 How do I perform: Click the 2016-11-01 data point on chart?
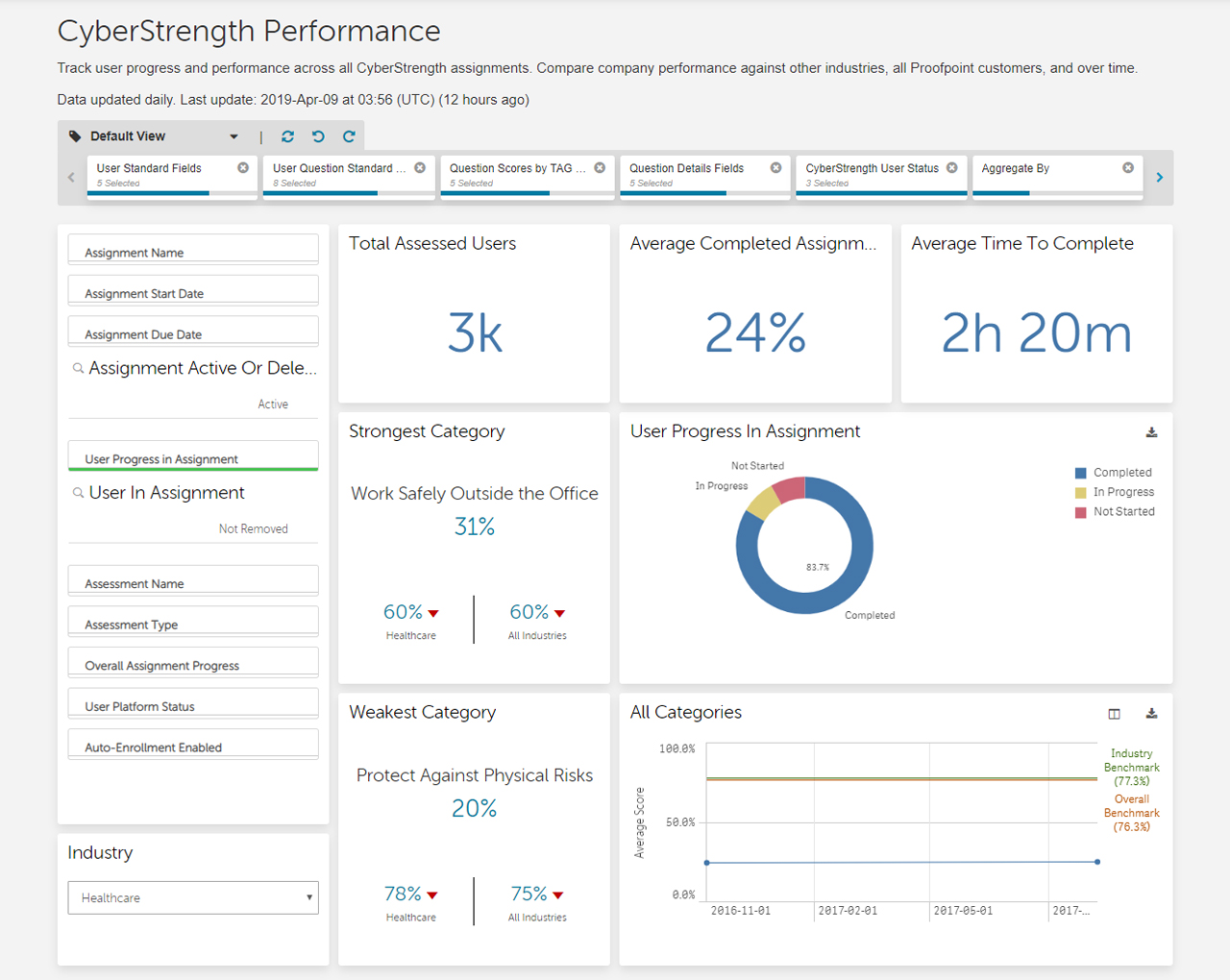tap(707, 863)
